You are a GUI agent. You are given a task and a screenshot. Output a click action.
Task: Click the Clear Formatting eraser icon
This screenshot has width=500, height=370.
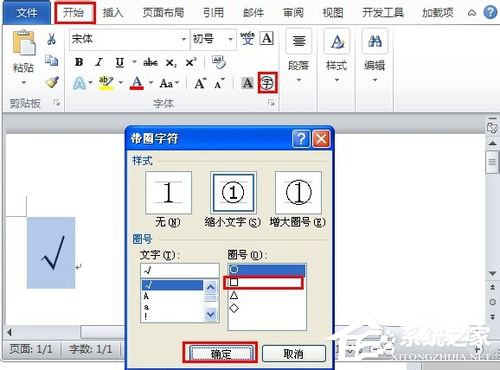coord(219,62)
